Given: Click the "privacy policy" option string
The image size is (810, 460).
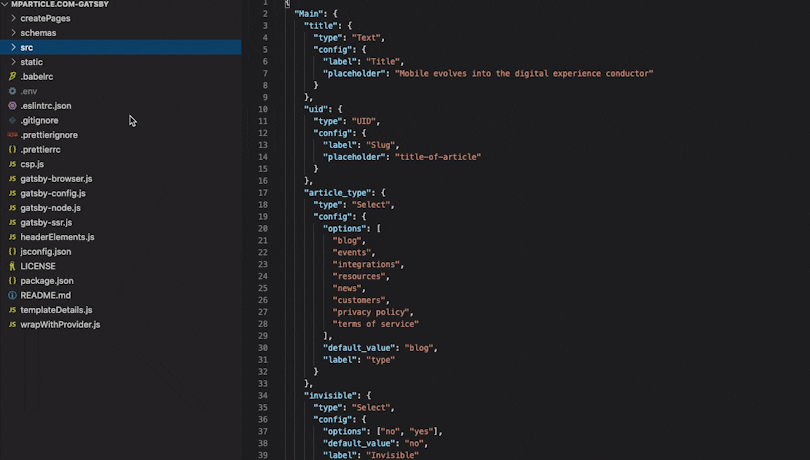Looking at the screenshot, I should (371, 312).
